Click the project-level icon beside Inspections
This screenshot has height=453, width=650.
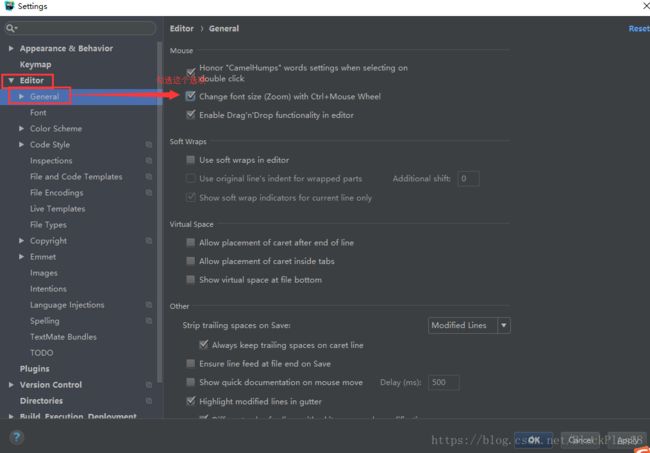click(x=149, y=161)
